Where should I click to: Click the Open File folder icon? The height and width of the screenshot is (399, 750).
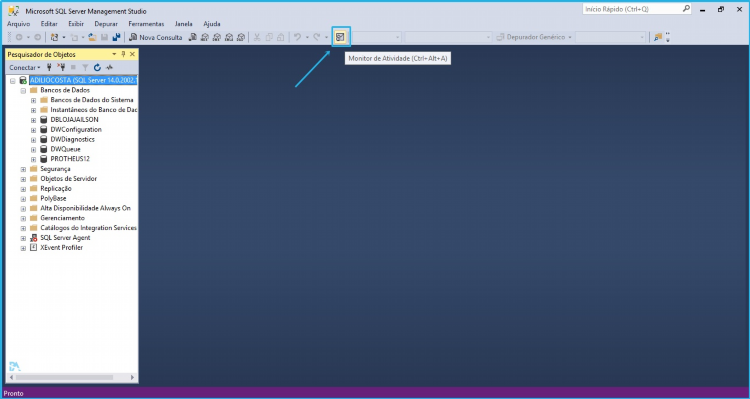(92, 37)
